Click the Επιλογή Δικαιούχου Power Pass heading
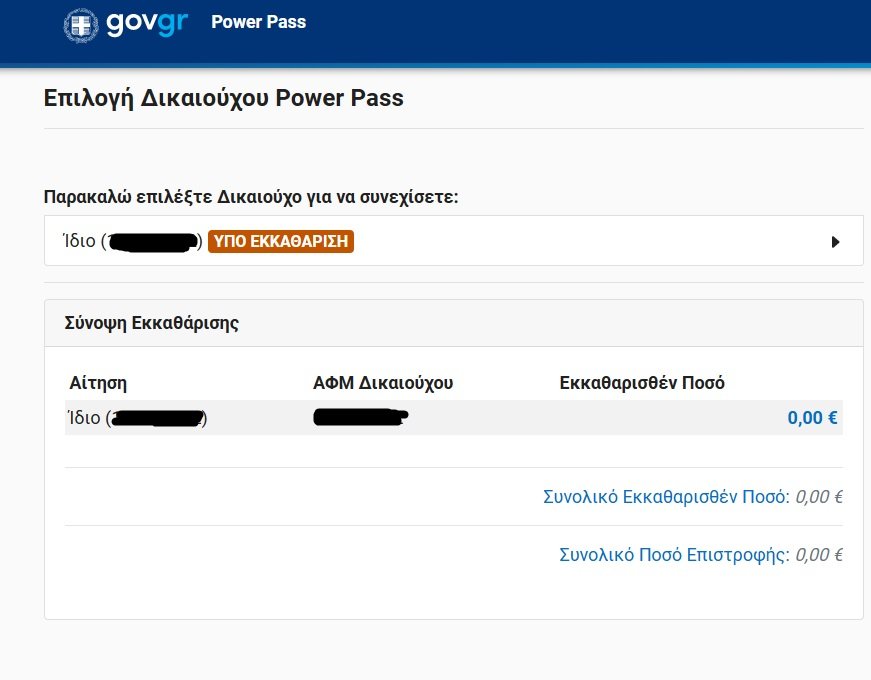Screen dimensions: 871x680 pyautogui.click(x=223, y=98)
